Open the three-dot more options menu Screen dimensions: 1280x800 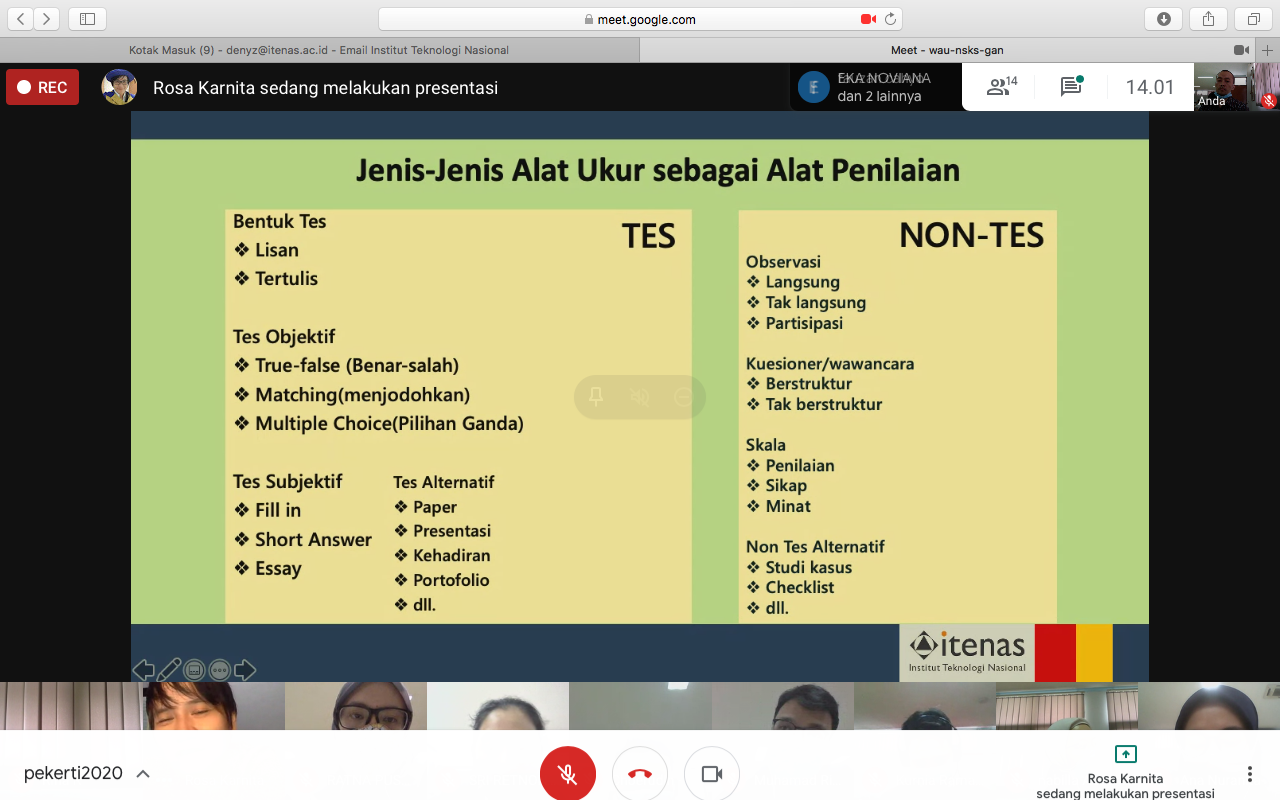(1249, 774)
